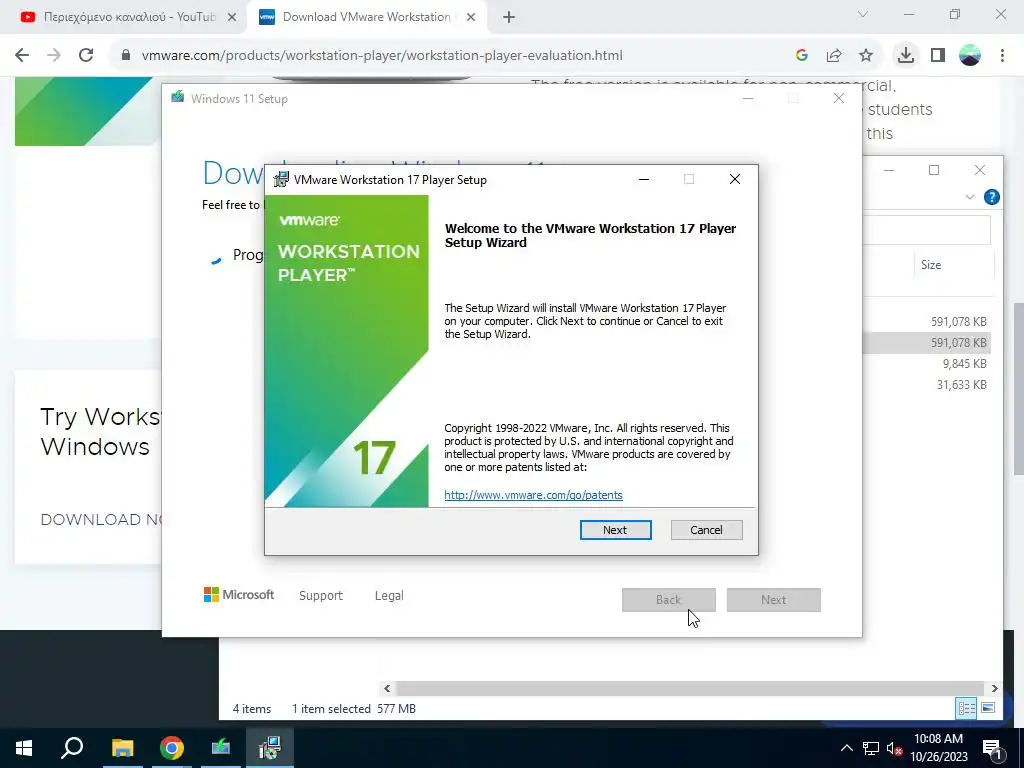Switch File Explorer to large icons view

(988, 708)
